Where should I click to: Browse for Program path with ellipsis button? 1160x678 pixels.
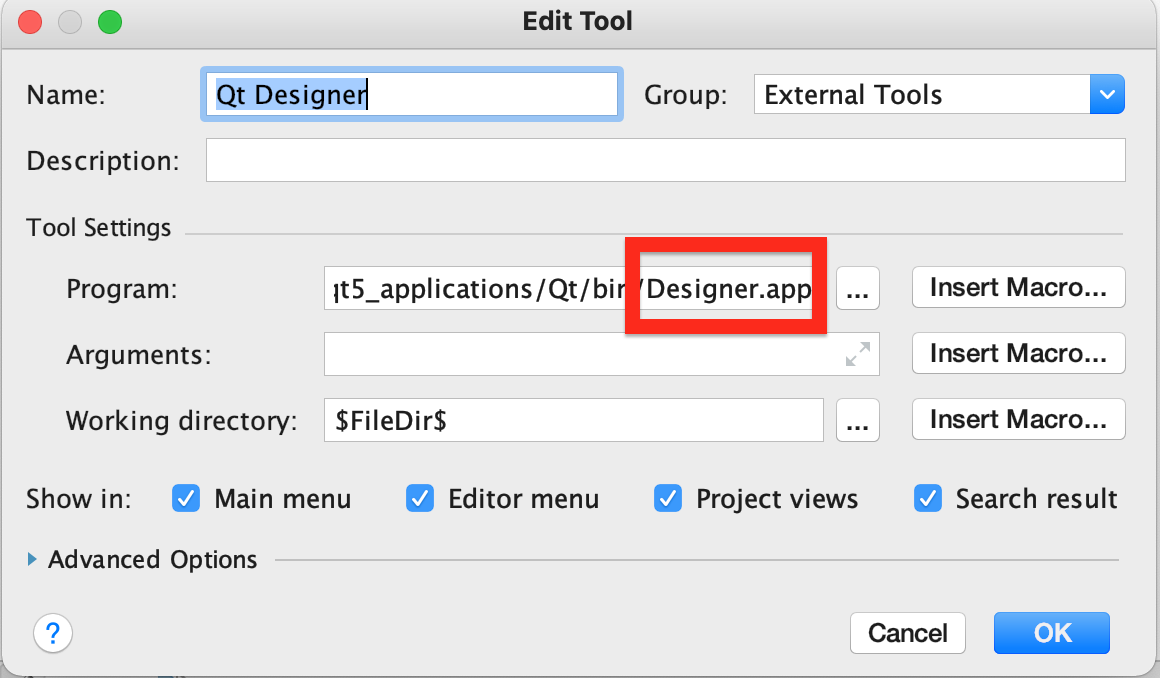[857, 289]
